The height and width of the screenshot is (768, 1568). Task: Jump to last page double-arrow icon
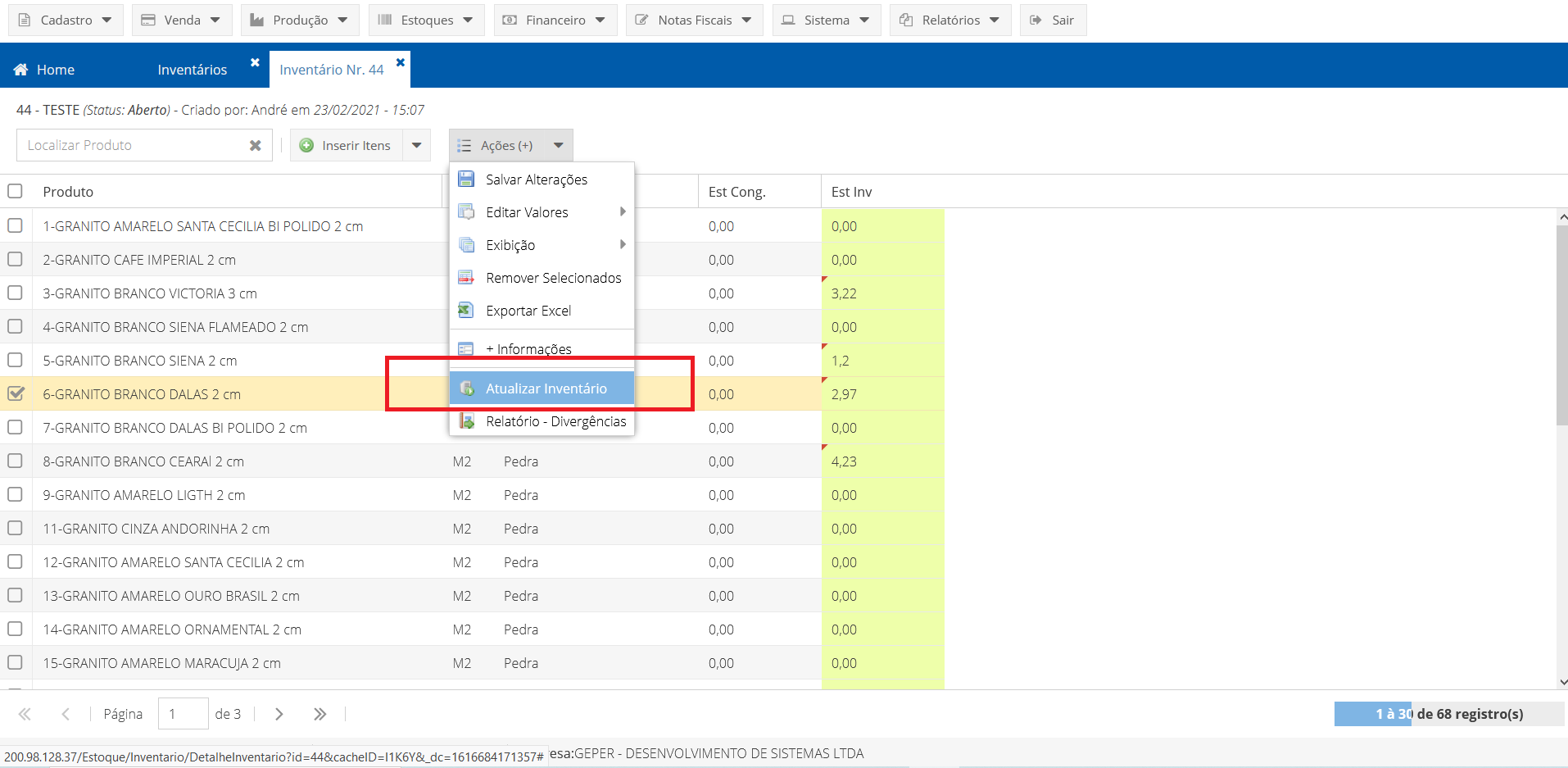point(319,714)
